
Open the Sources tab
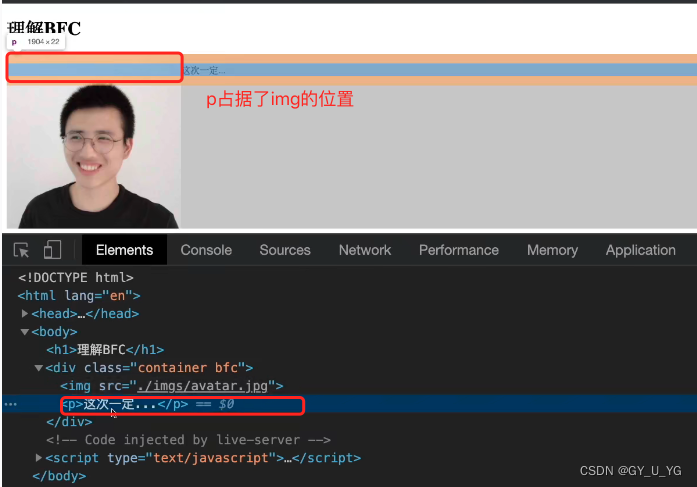pyautogui.click(x=285, y=250)
